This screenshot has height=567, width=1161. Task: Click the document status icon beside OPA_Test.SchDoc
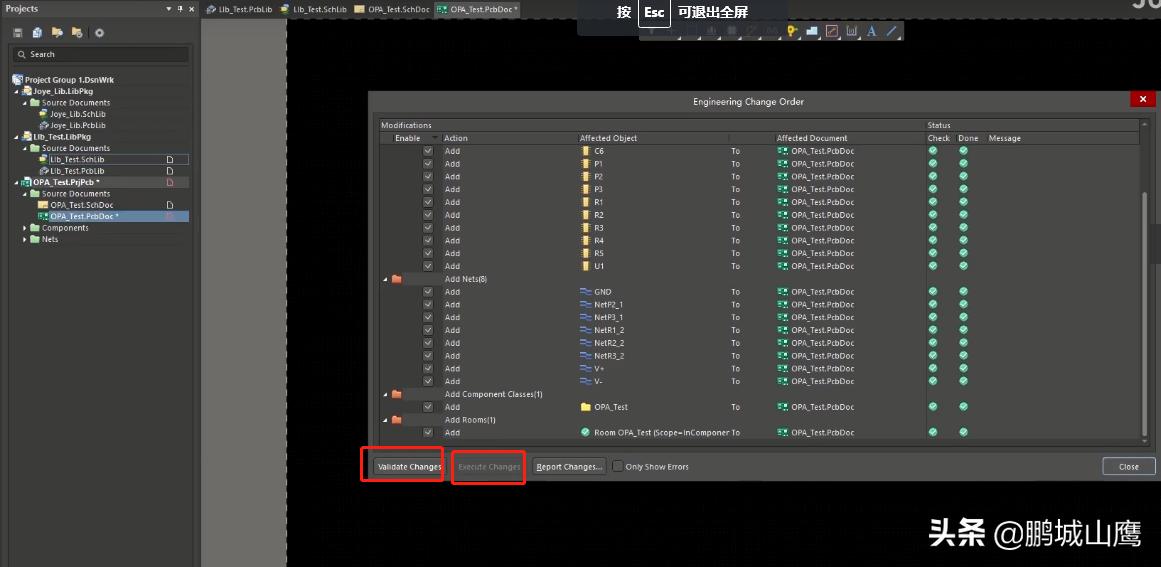pos(169,205)
